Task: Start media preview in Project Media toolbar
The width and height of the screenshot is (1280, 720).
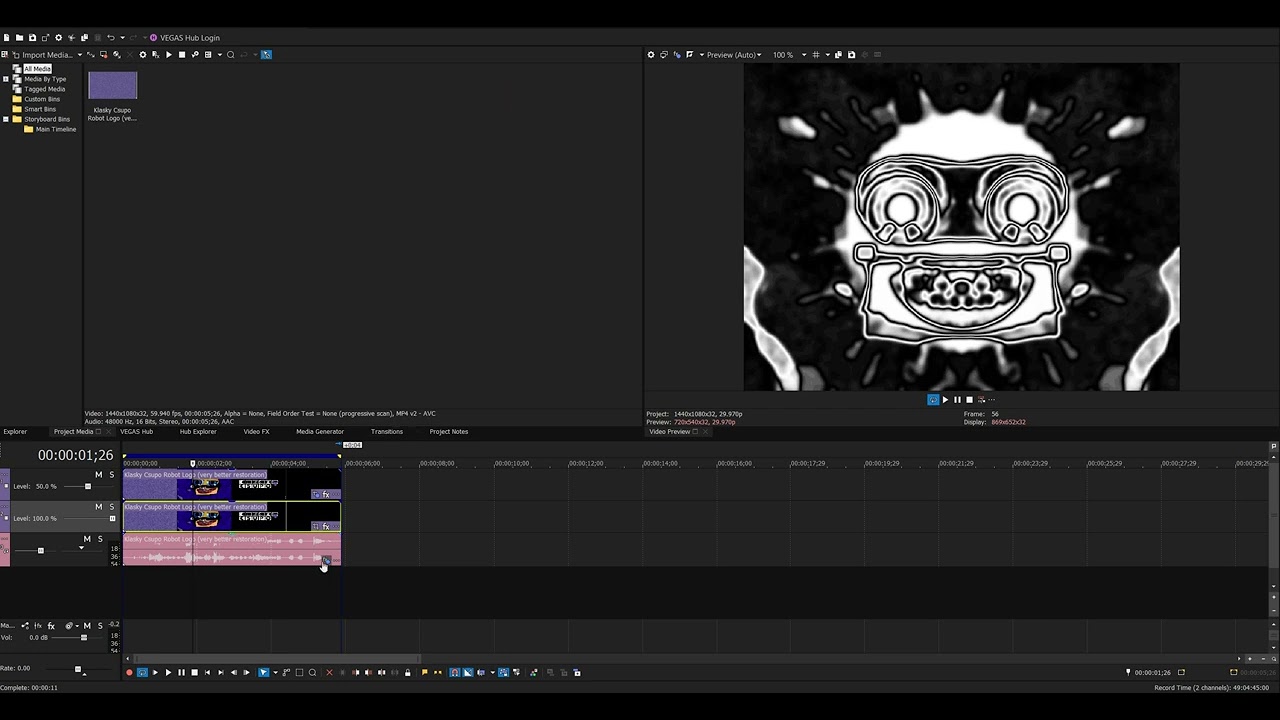Action: [x=168, y=55]
